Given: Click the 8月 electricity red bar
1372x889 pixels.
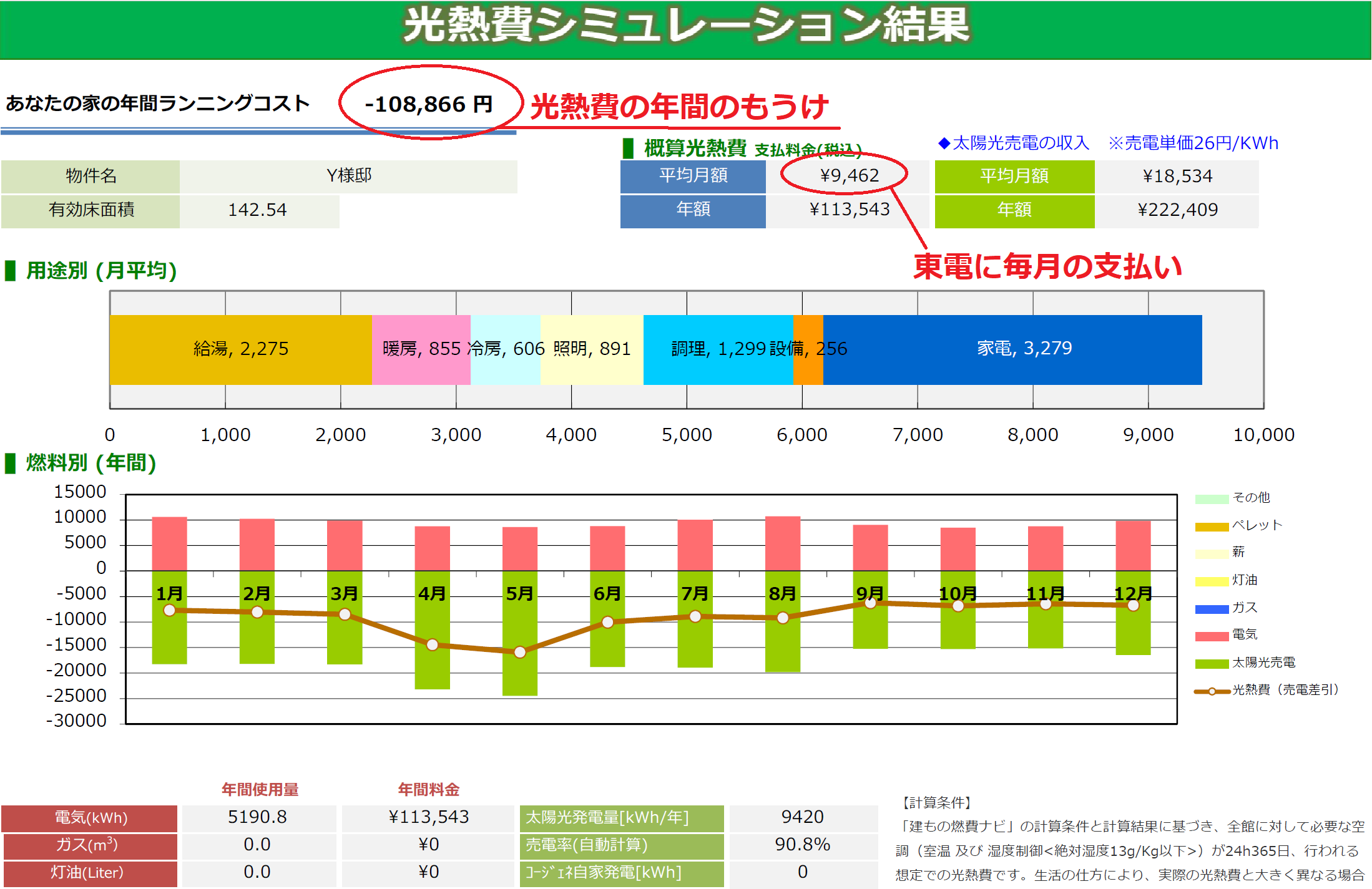Looking at the screenshot, I should 783,543.
